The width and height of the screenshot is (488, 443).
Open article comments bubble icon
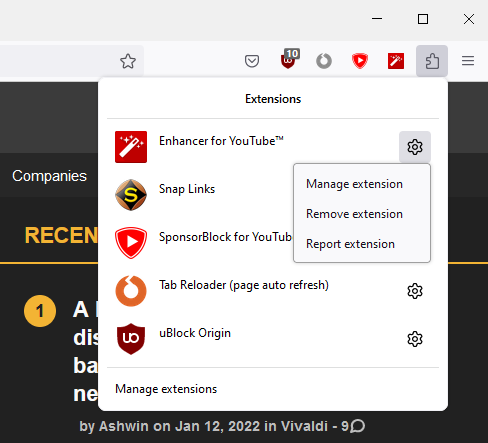point(358,426)
